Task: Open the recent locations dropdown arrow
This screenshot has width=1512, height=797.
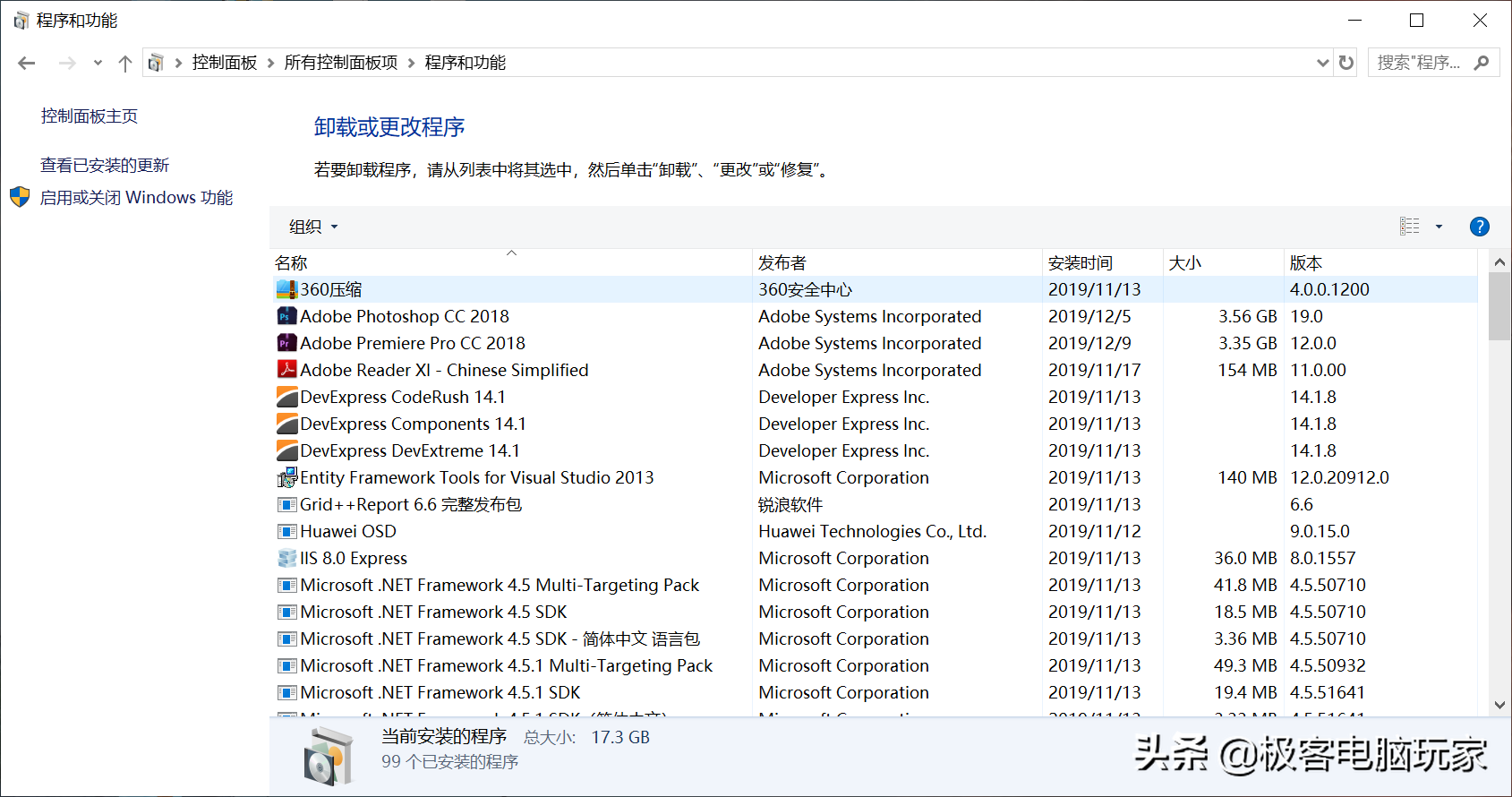Action: [98, 63]
